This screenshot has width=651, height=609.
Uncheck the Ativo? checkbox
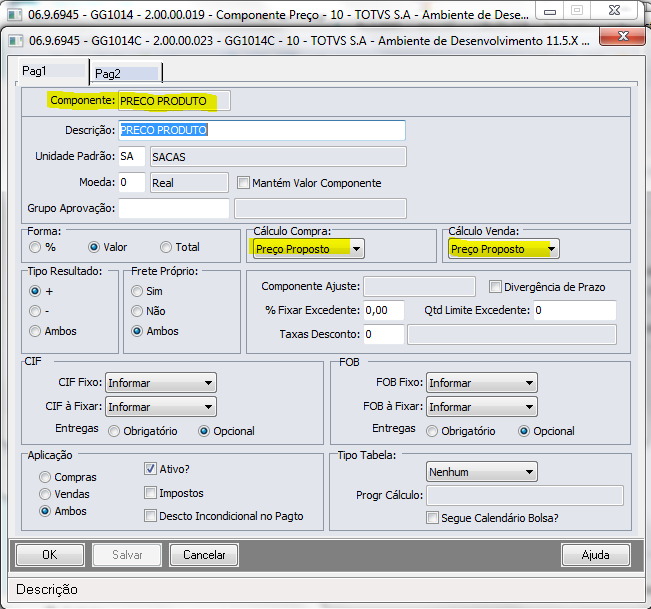tap(151, 468)
